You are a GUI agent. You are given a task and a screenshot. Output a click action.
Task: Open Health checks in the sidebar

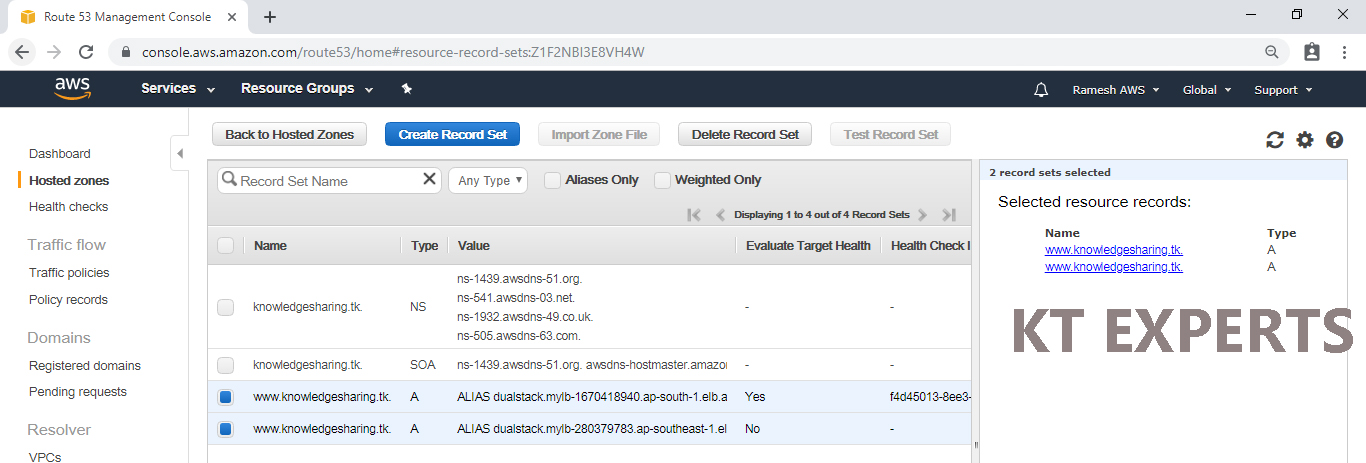(x=68, y=207)
